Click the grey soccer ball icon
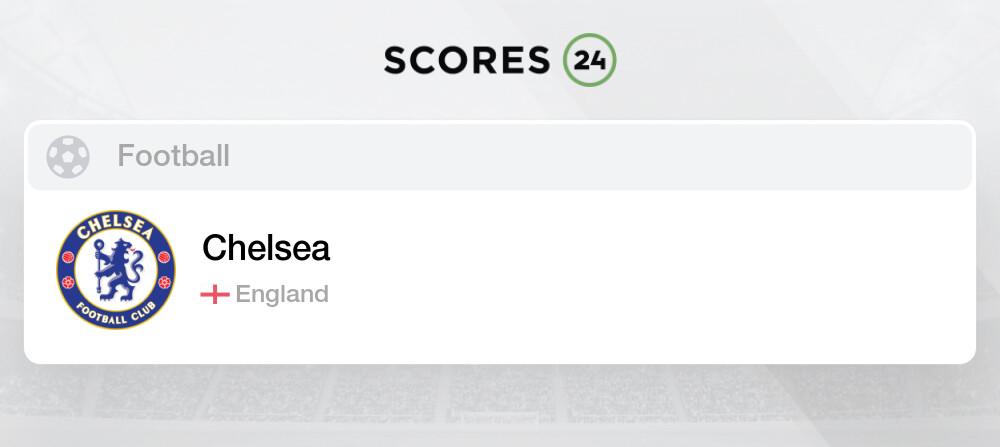 coord(68,157)
